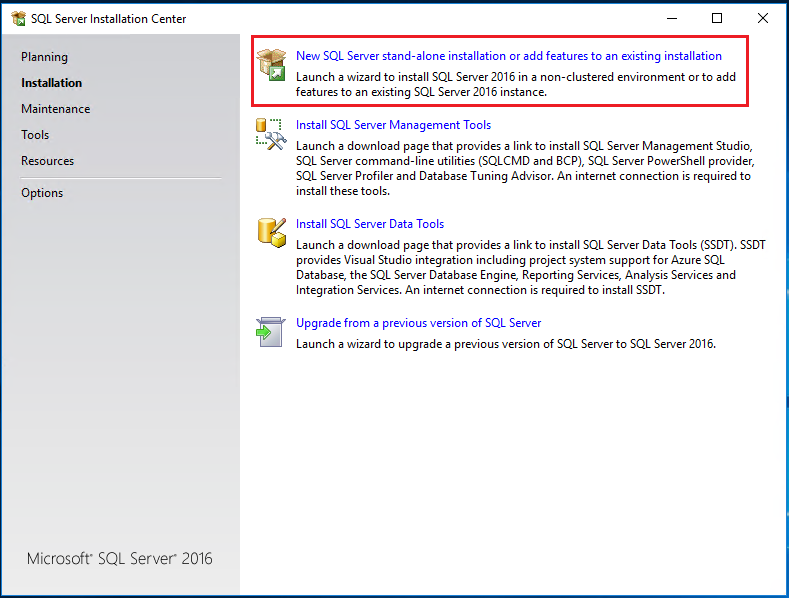Click the SSDT description paragraph
The image size is (789, 598).
click(530, 267)
